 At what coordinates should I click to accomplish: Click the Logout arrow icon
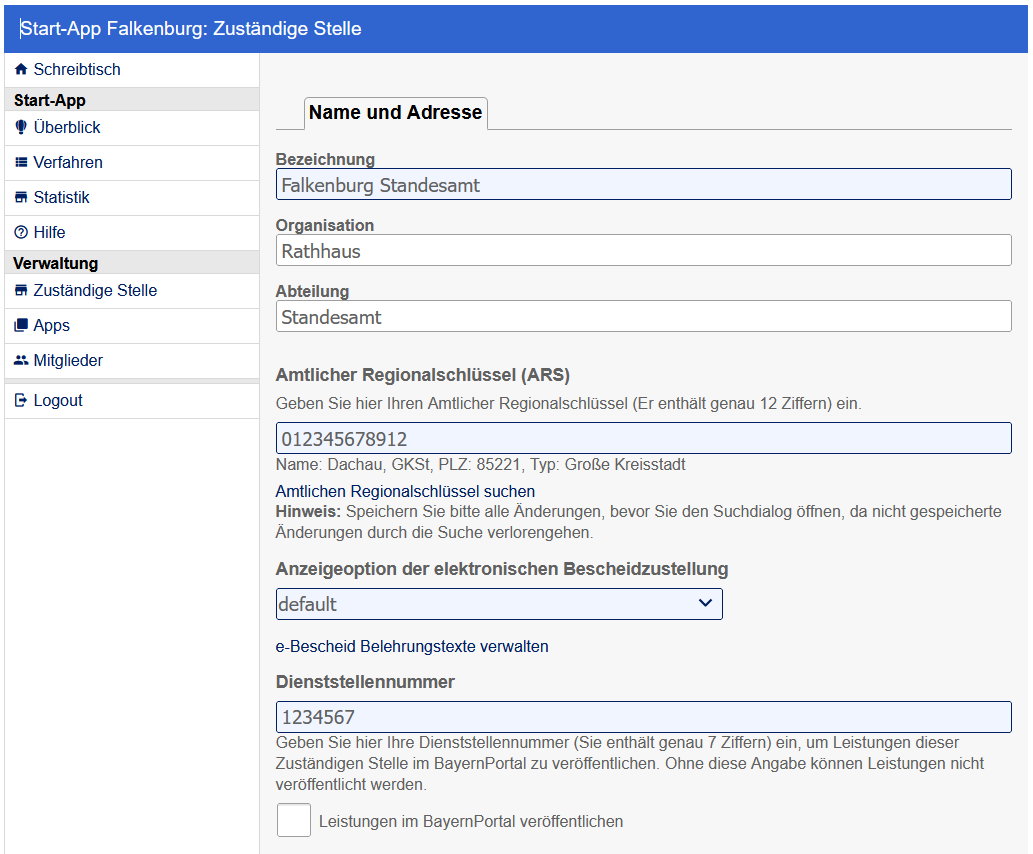coord(21,401)
